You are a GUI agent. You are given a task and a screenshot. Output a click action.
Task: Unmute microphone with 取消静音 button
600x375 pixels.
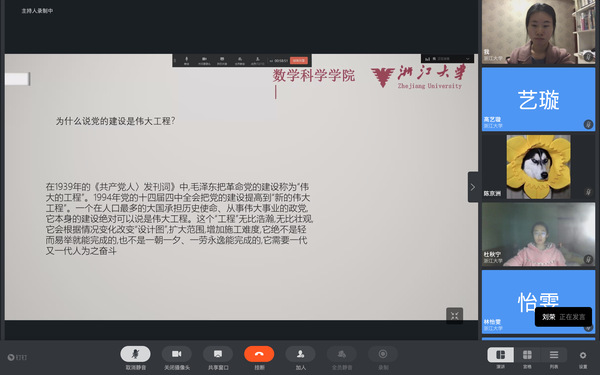135,354
